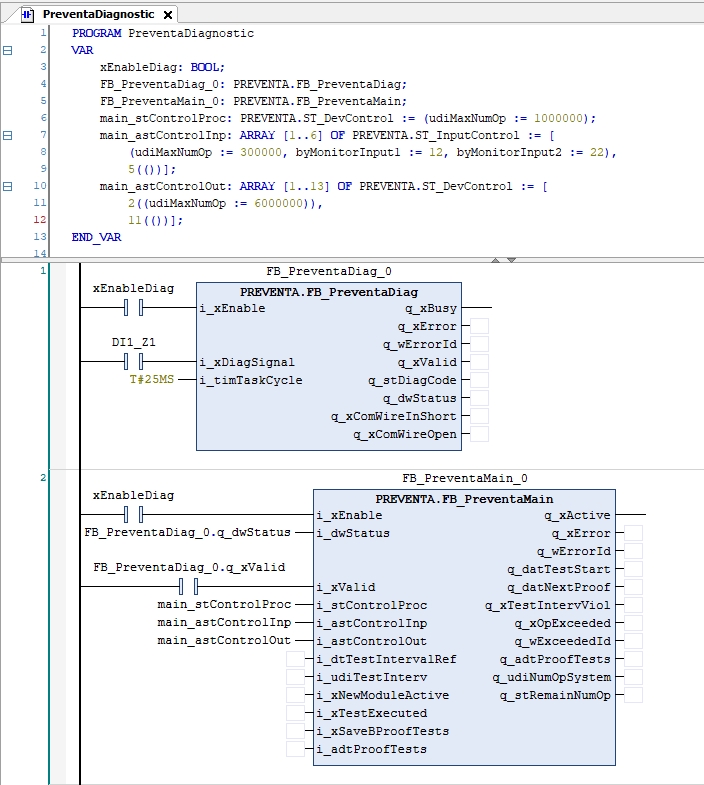The width and height of the screenshot is (704, 785).
Task: Click the FB_PreventaDiag_0.q_dwStatus input variable
Action: [188, 533]
